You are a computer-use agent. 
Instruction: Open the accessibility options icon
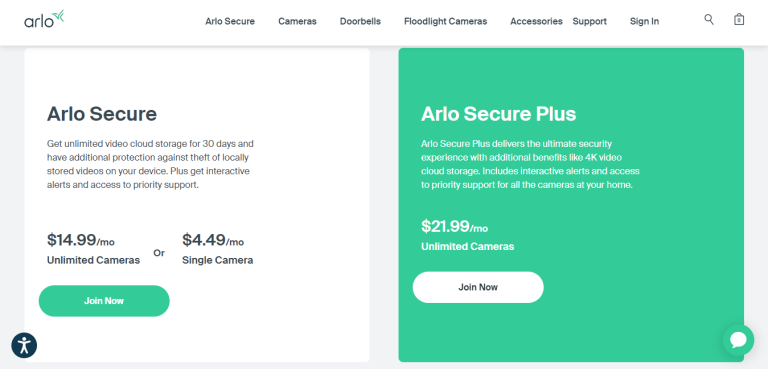[24, 345]
